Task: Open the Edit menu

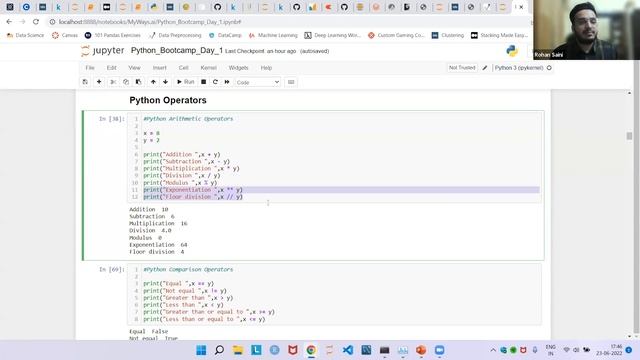Action: pos(111,68)
